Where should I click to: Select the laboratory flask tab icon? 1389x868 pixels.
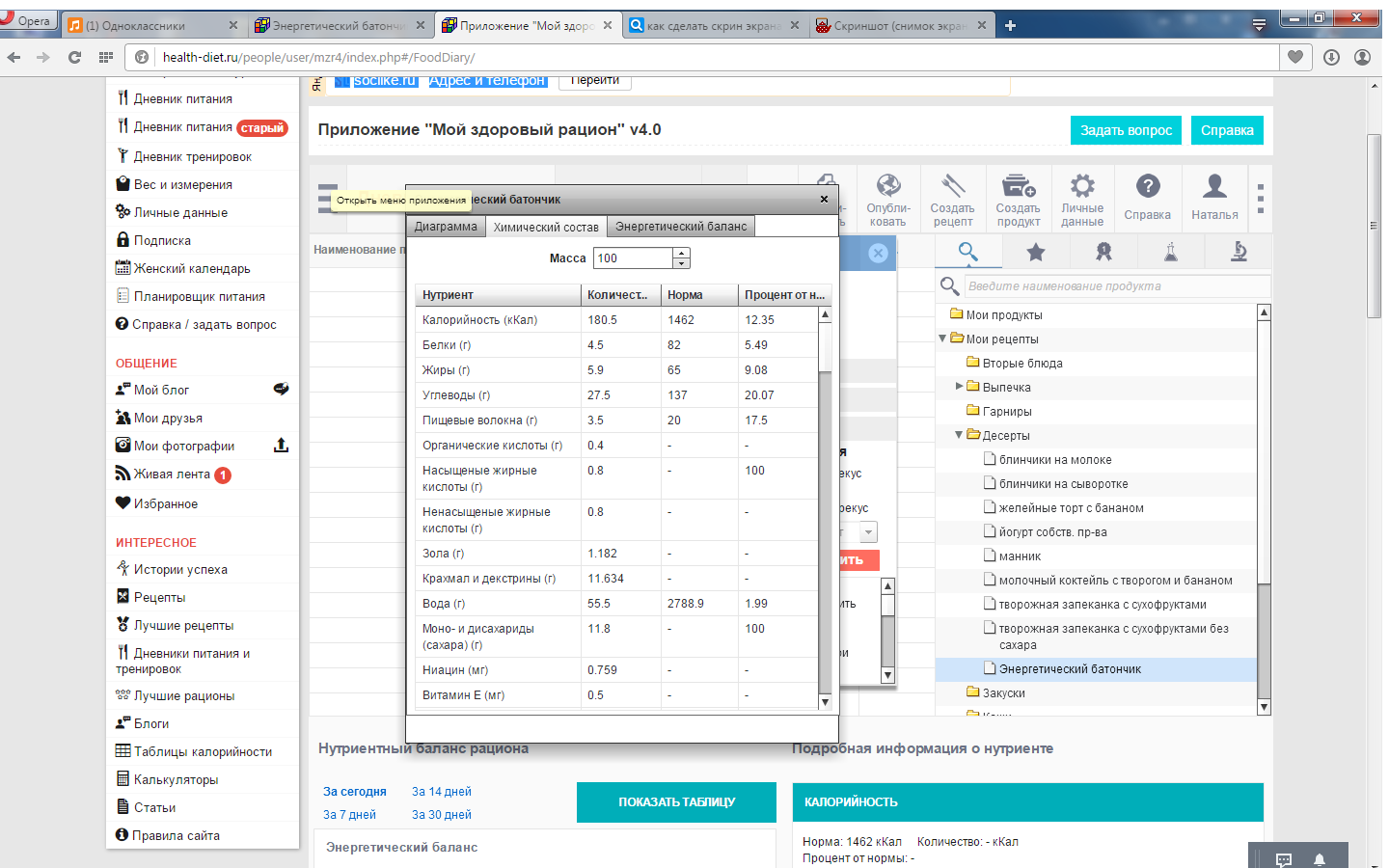click(x=1170, y=253)
